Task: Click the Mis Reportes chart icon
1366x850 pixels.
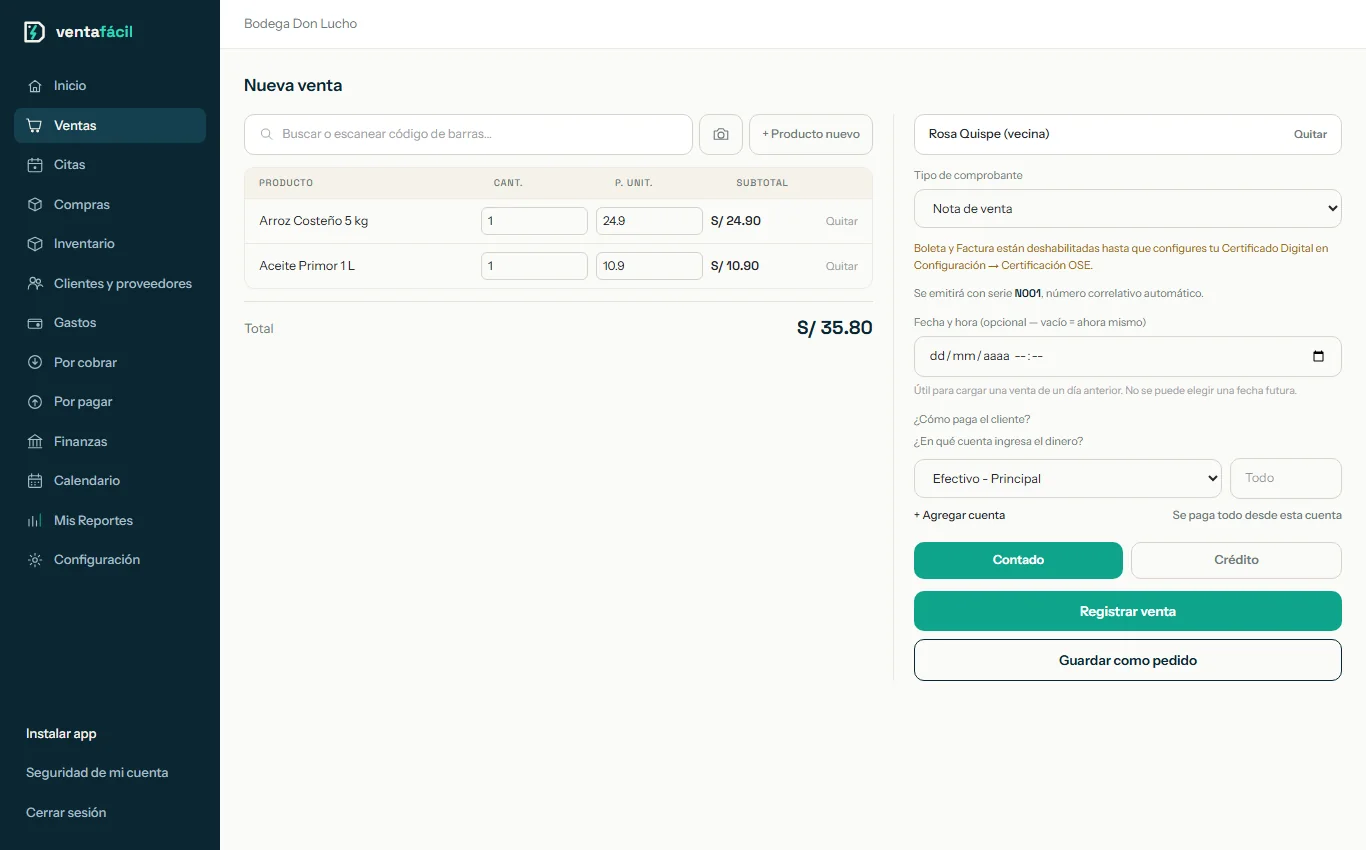Action: pos(35,521)
